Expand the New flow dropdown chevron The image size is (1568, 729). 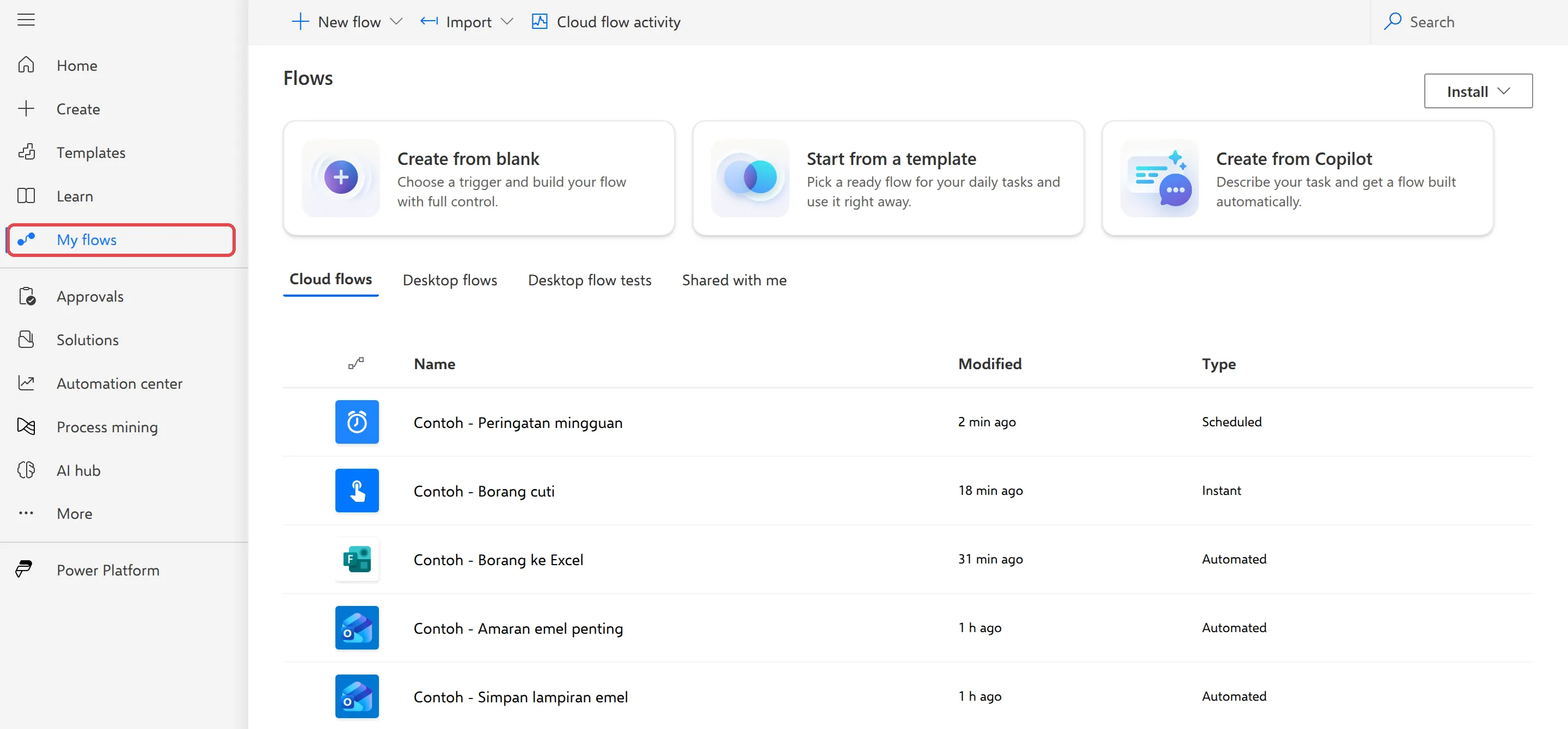point(396,22)
